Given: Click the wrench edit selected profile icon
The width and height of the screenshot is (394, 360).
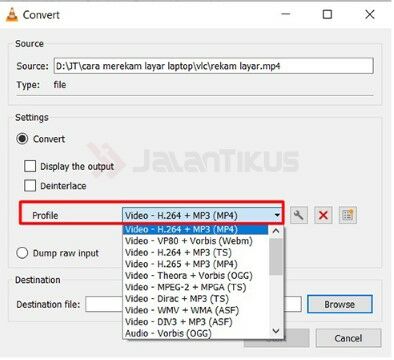Looking at the screenshot, I should tap(299, 215).
